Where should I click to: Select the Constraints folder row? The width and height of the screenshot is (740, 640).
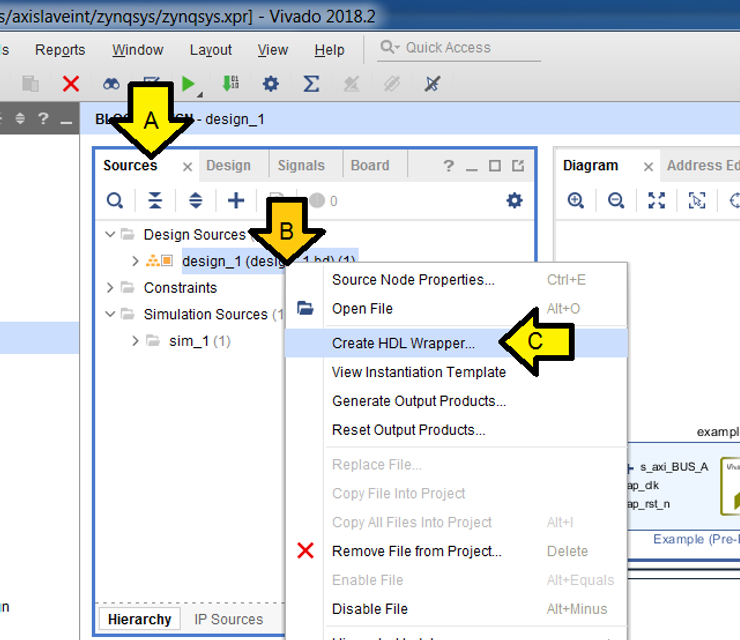180,287
